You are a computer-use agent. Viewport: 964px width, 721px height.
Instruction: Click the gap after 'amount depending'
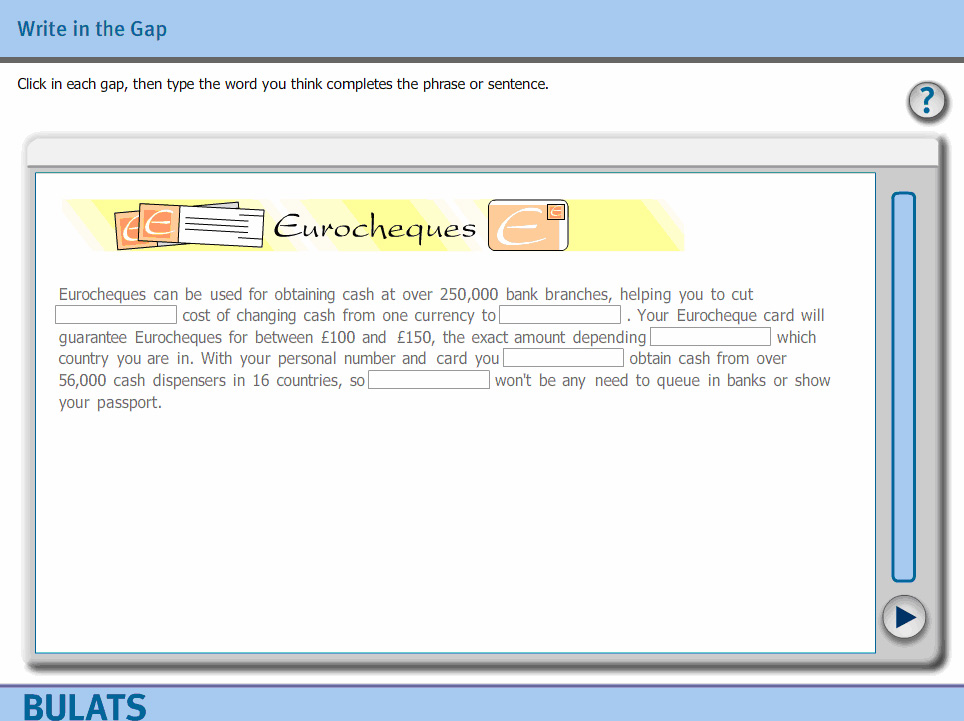coord(710,337)
